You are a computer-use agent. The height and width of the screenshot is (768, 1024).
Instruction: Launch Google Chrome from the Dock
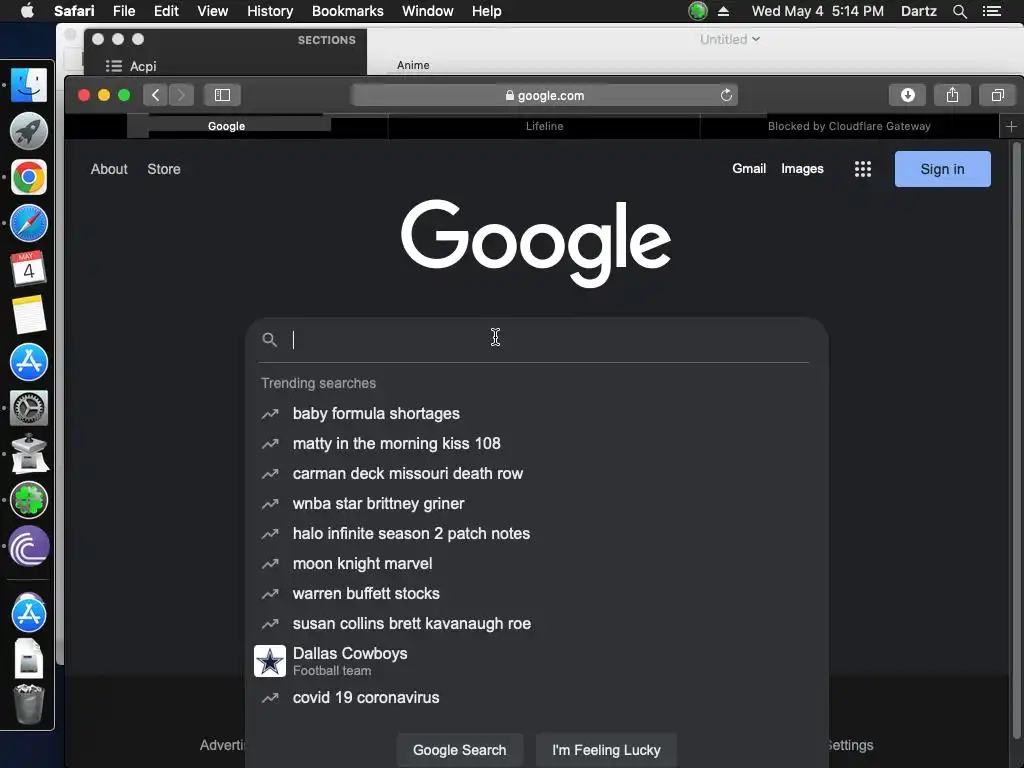pyautogui.click(x=29, y=177)
